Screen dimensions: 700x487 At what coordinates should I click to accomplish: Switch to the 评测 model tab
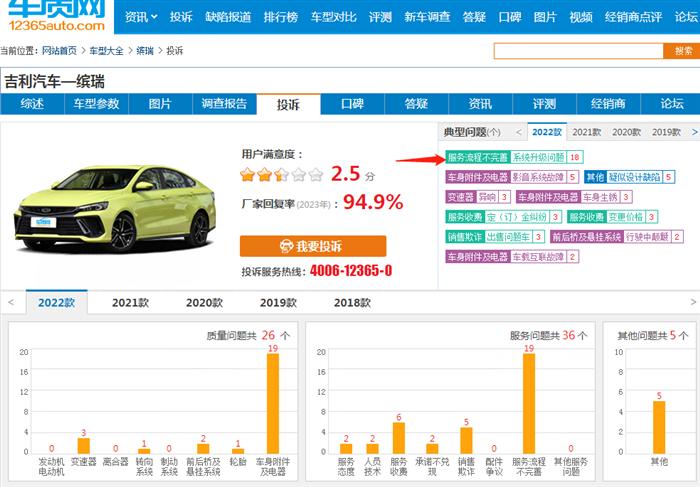544,104
